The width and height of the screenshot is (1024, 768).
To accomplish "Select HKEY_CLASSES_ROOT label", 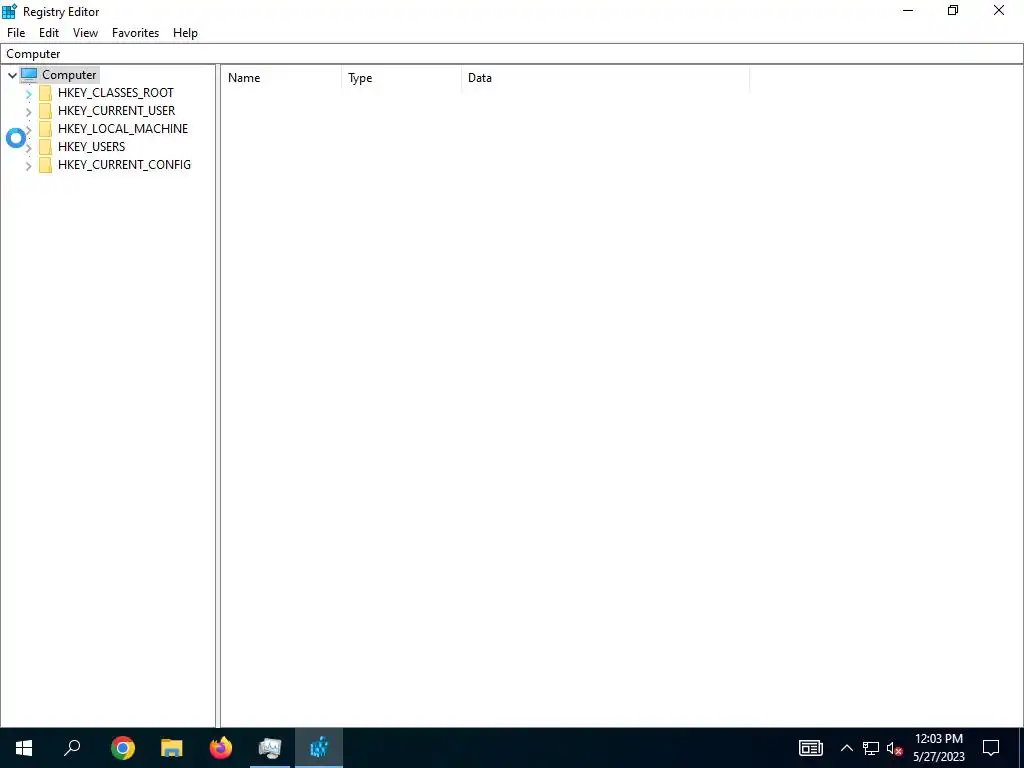I will point(116,93).
